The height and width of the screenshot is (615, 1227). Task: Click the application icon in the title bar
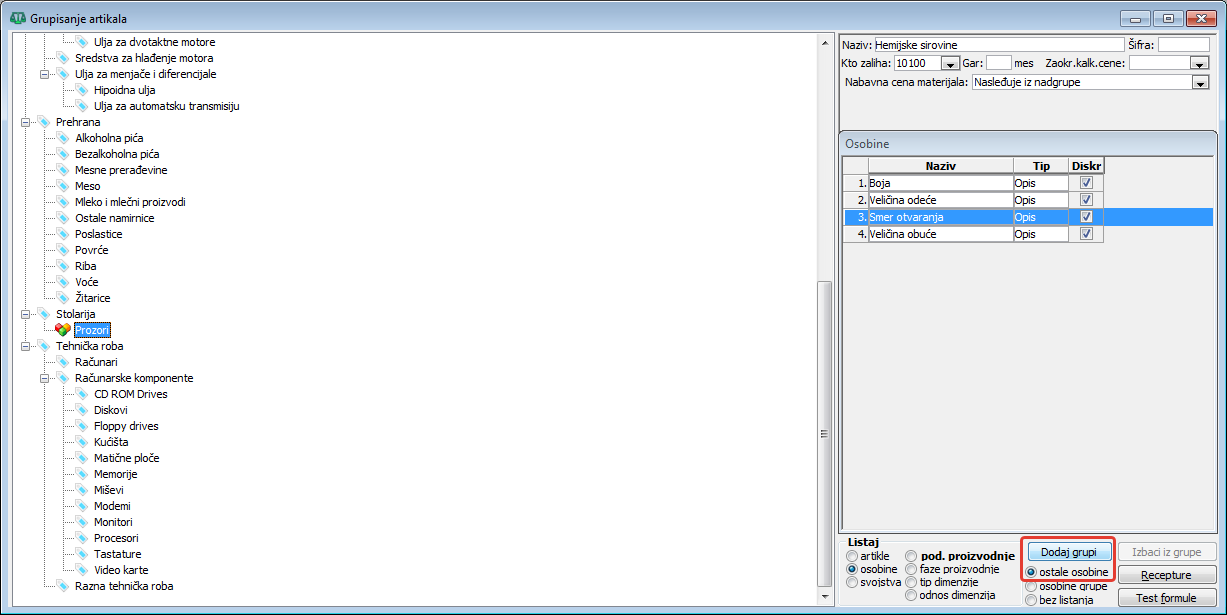coord(16,18)
